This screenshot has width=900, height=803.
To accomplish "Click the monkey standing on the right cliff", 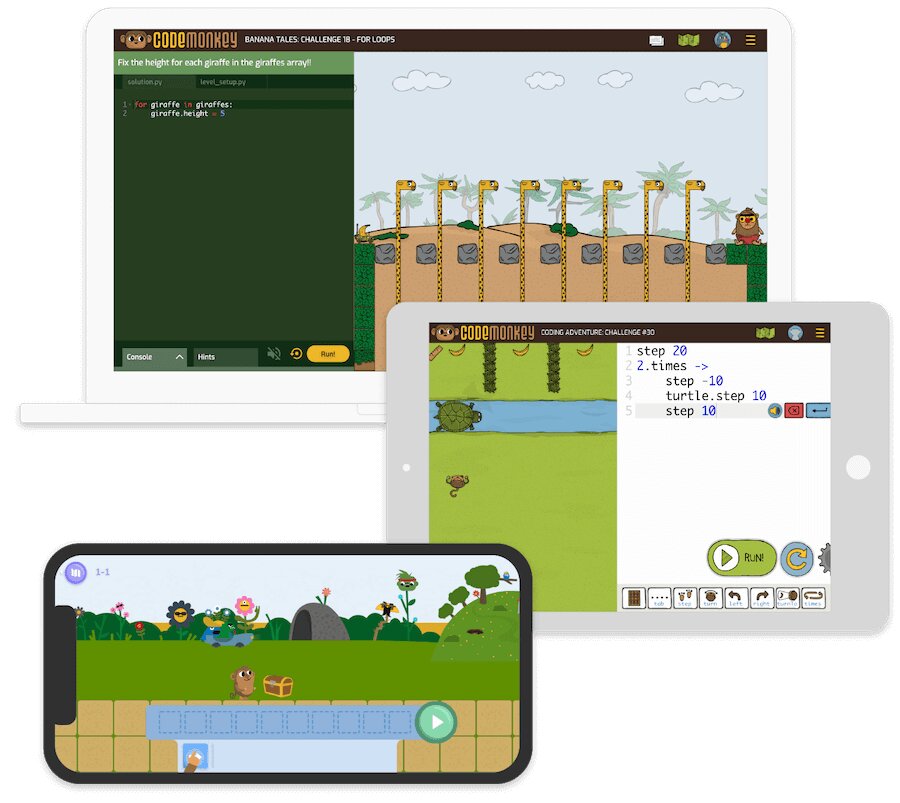I will coord(747,226).
